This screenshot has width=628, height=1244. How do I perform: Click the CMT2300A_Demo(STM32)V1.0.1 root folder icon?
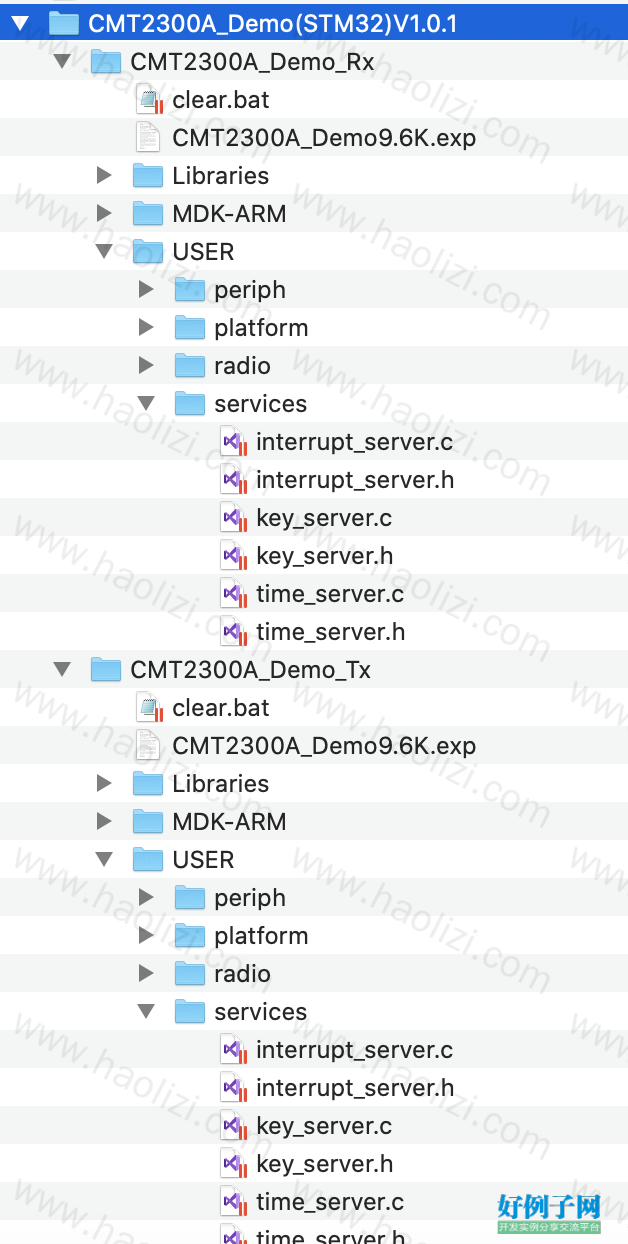64,23
